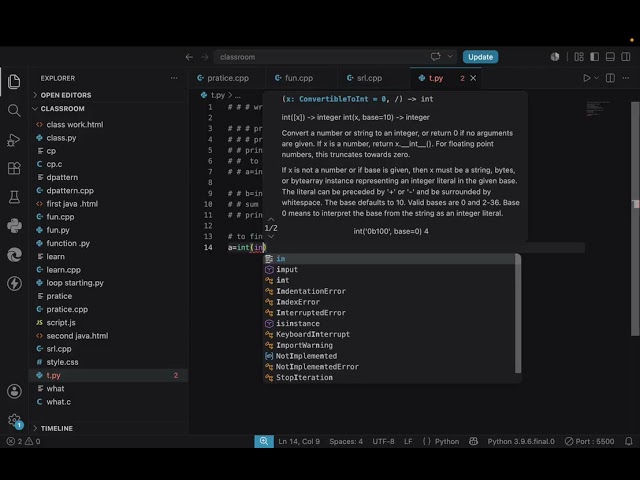This screenshot has width=640, height=480.
Task: Collapse the CLASSROOM folder section
Action: (x=62, y=109)
